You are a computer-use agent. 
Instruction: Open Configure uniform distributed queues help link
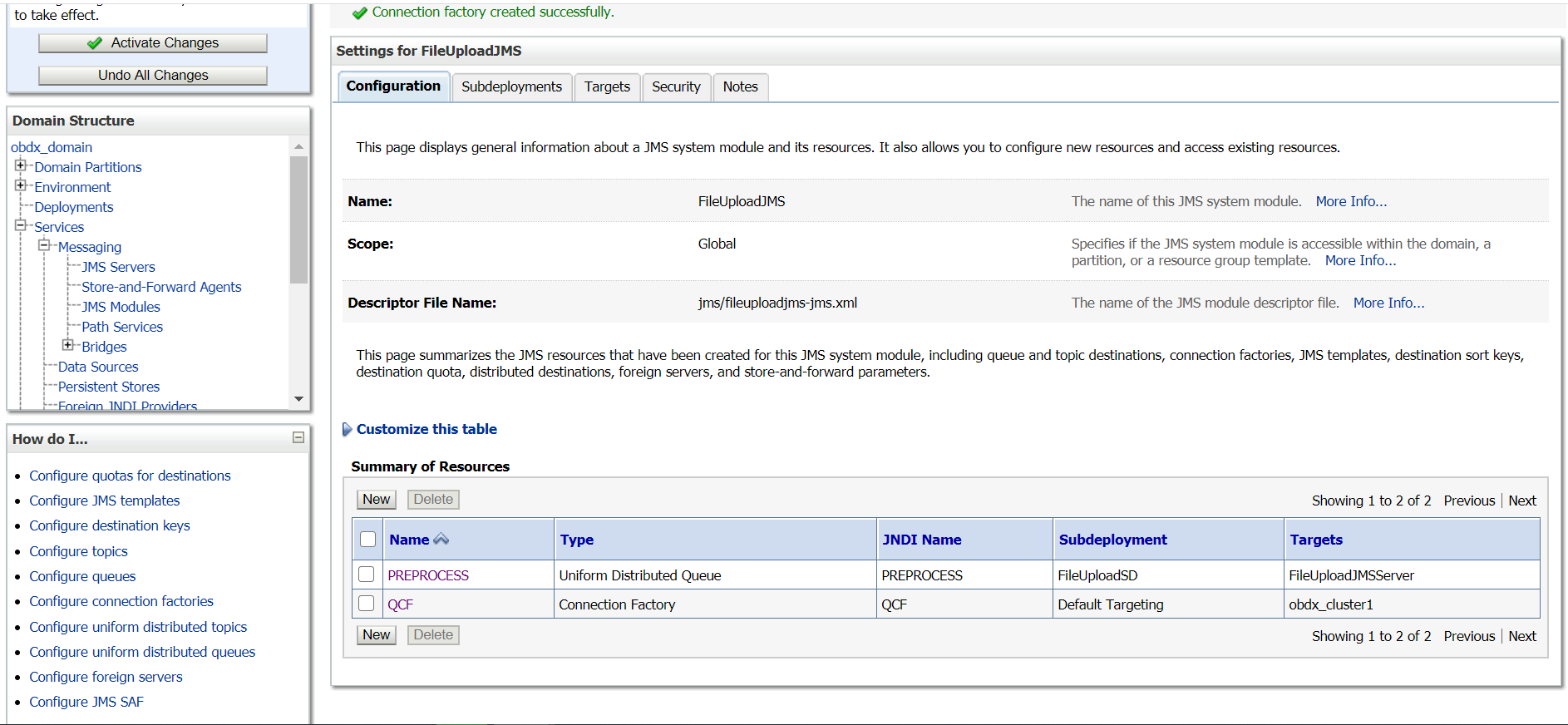[142, 652]
